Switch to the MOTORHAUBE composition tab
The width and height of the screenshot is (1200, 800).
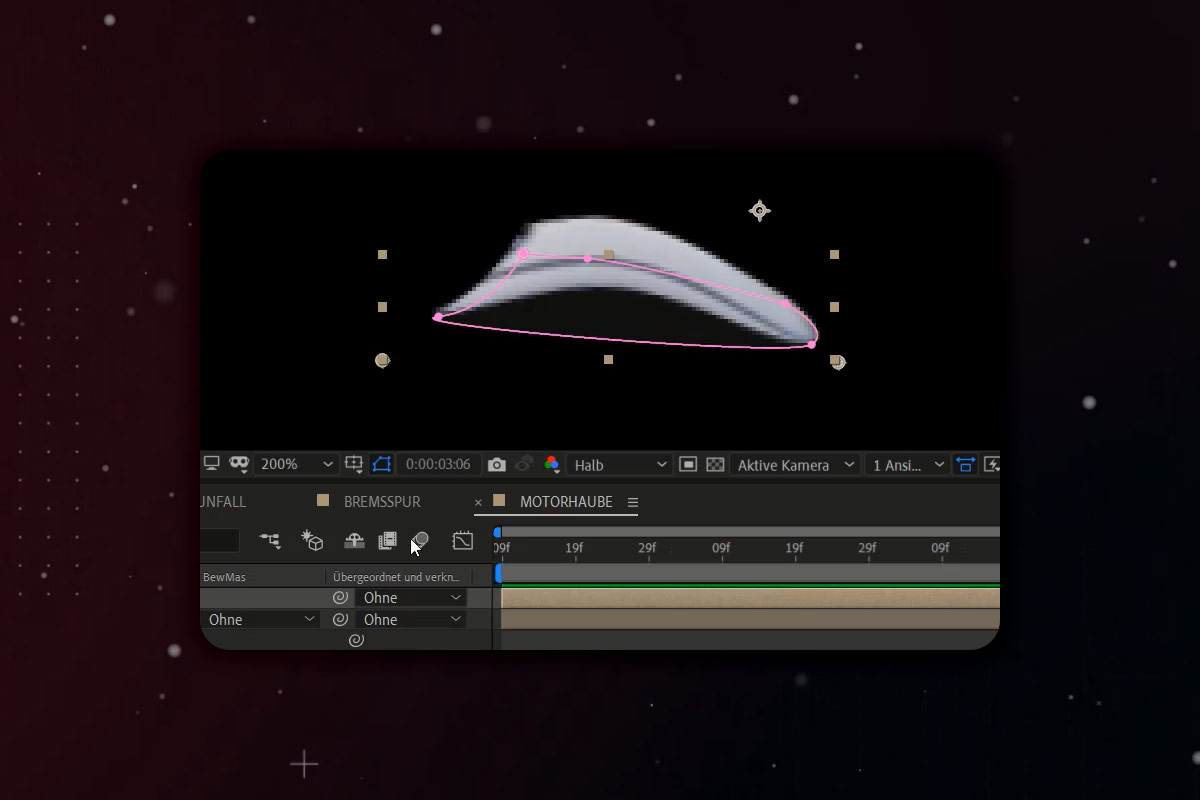pyautogui.click(x=566, y=501)
